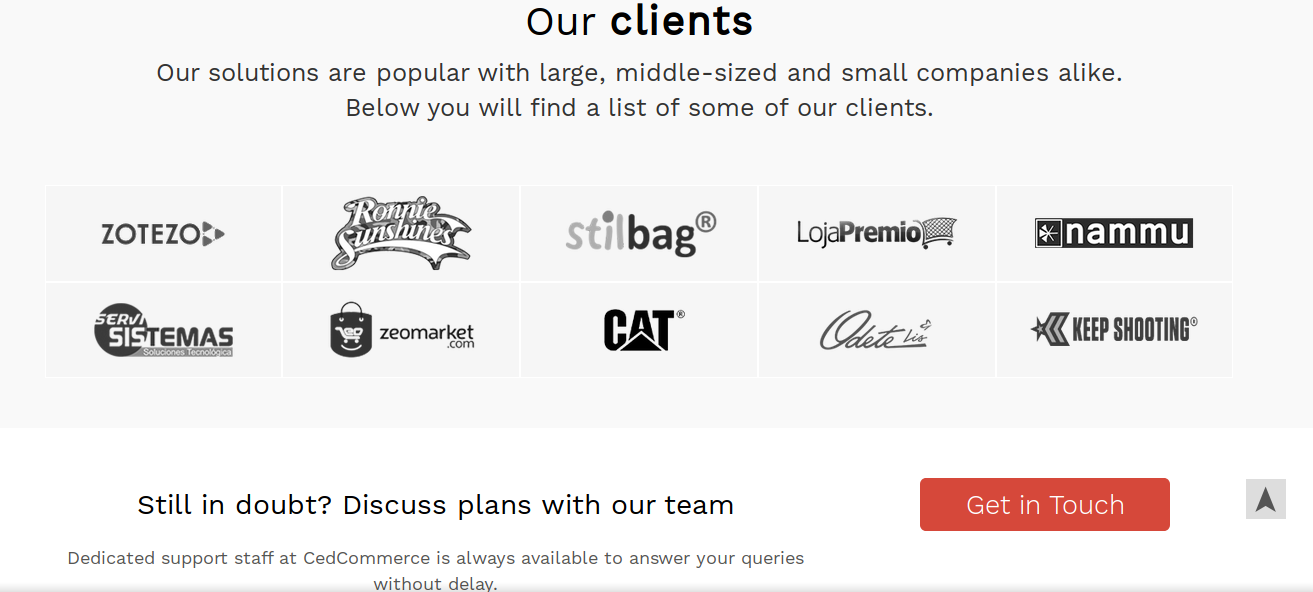This screenshot has height=592, width=1313.
Task: Click the LojaPremio wordmark text
Action: pos(859,233)
